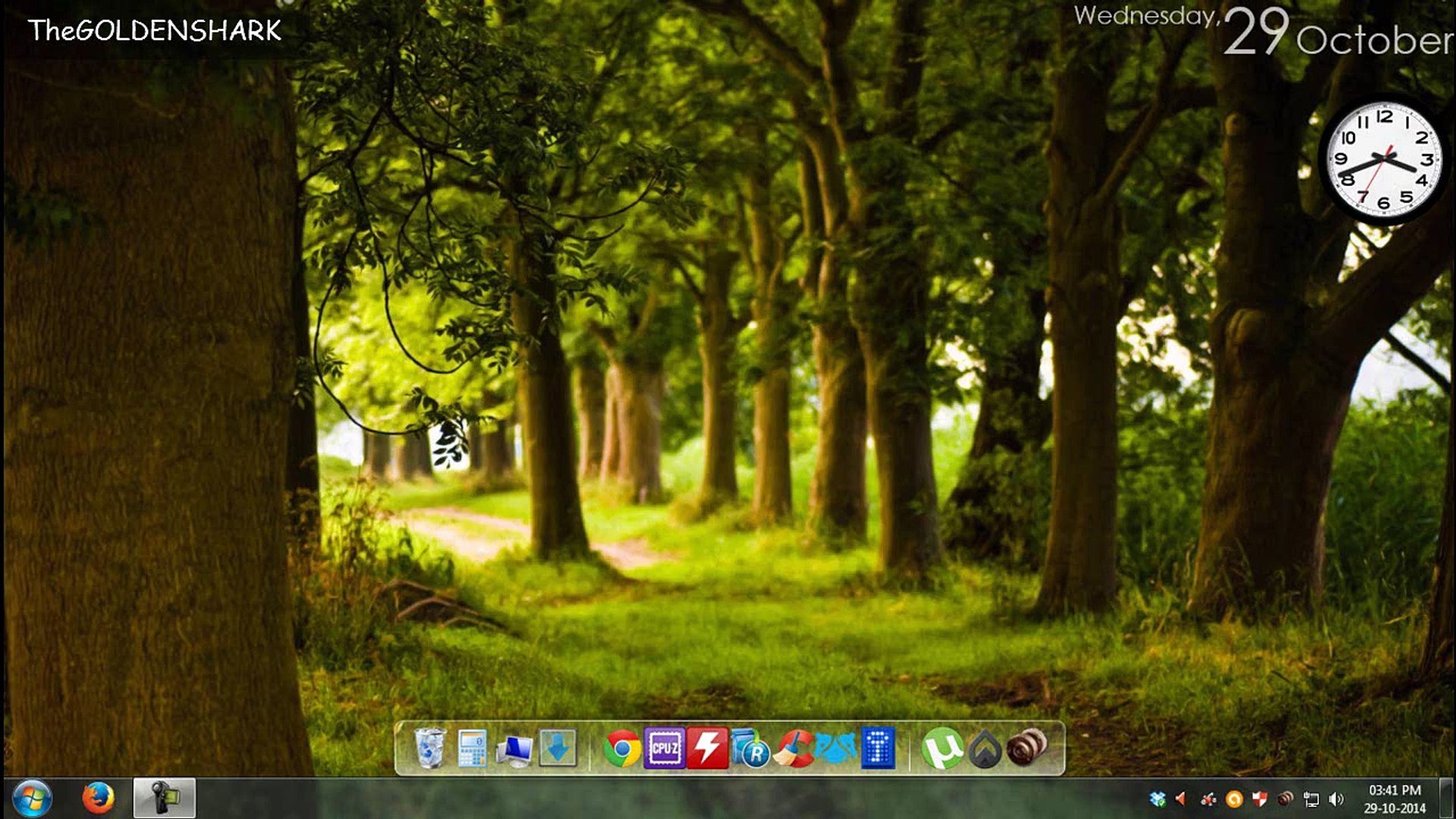Launch the Calculator from the dock

(472, 748)
